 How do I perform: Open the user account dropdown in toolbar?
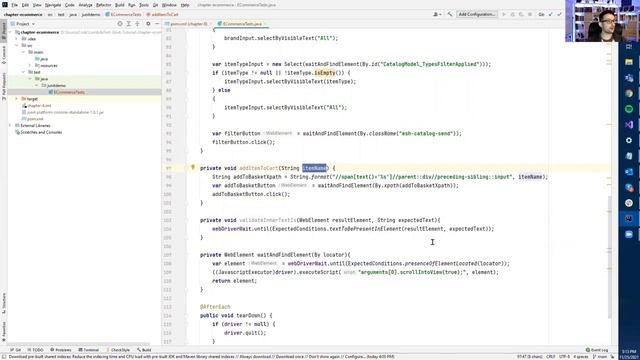pyautogui.click(x=437, y=14)
